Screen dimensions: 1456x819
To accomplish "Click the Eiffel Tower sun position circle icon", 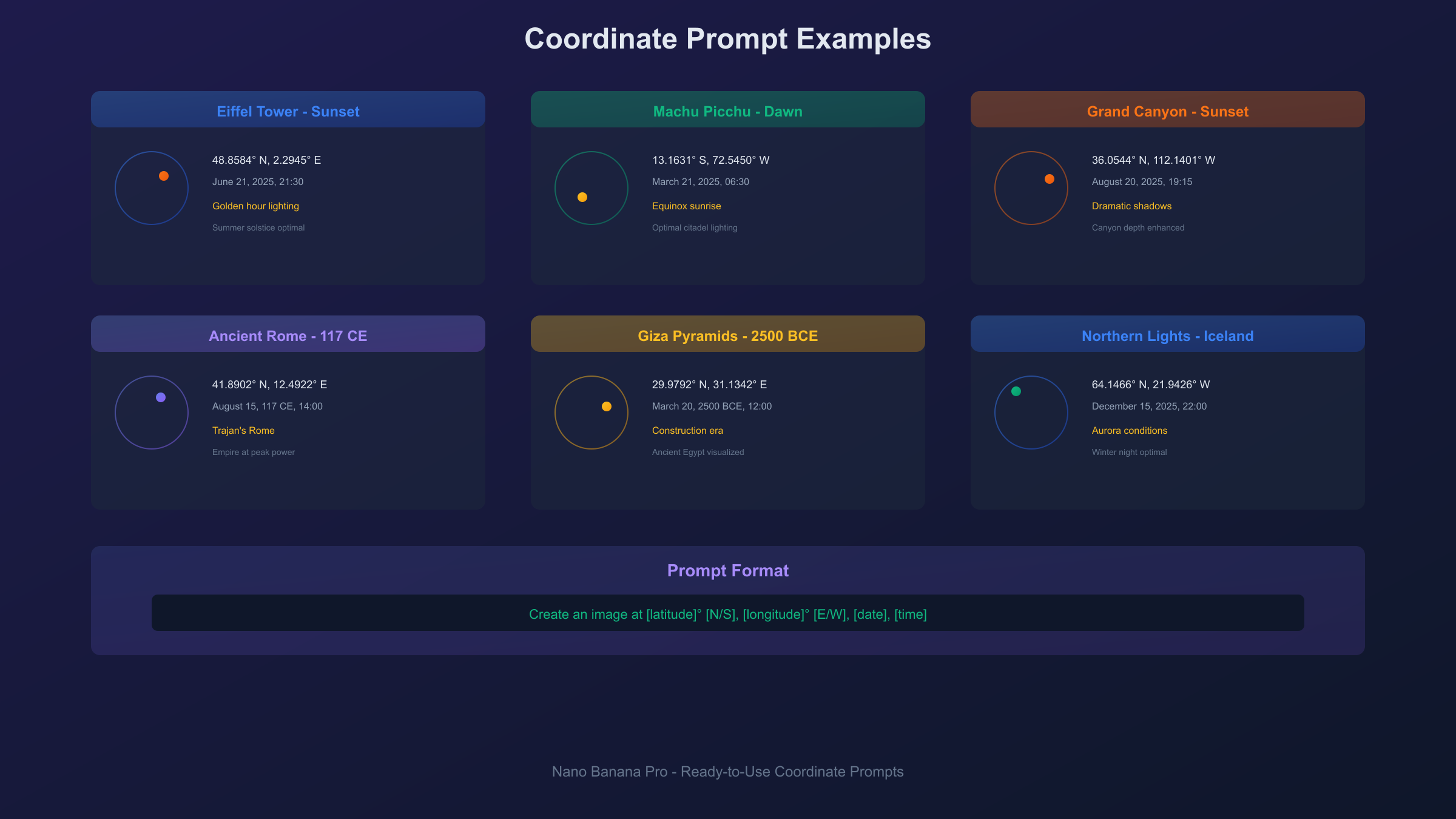I will click(x=152, y=188).
